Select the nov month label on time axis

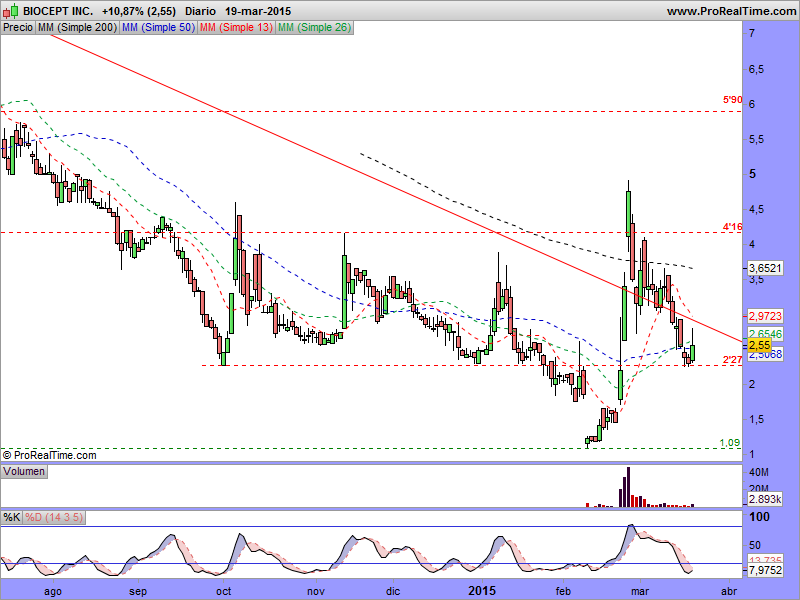pos(316,591)
